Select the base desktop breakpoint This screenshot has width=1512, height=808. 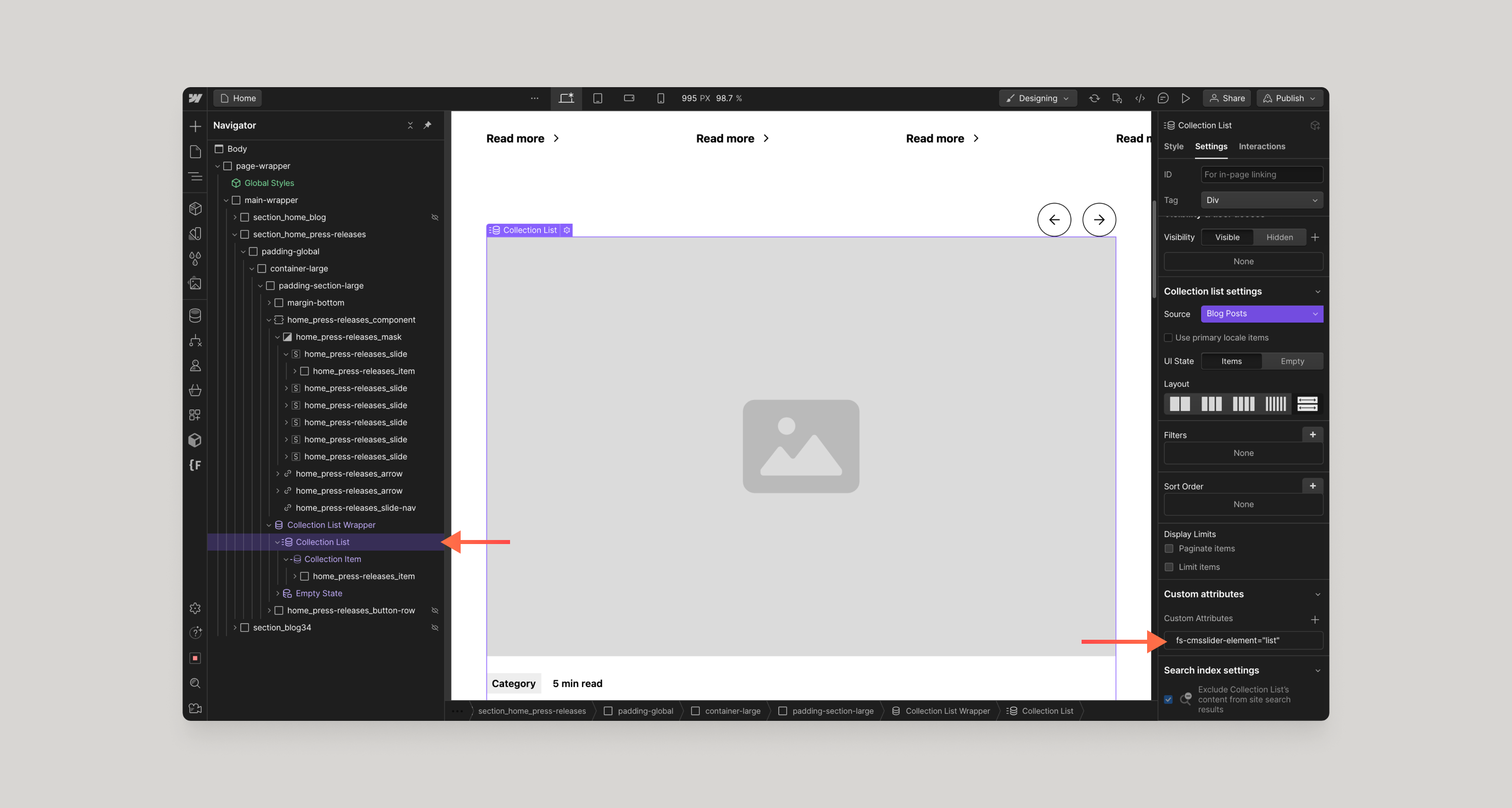point(566,98)
